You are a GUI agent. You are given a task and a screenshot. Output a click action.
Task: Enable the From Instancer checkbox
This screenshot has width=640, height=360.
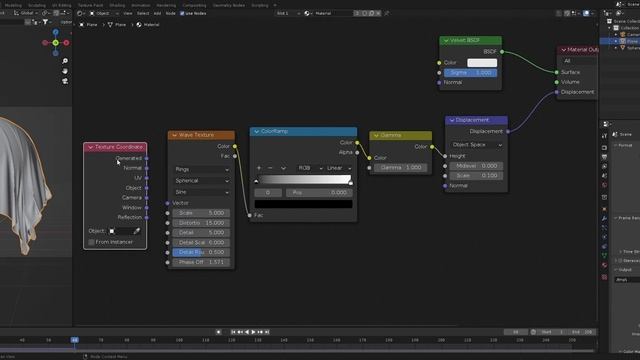(91, 242)
